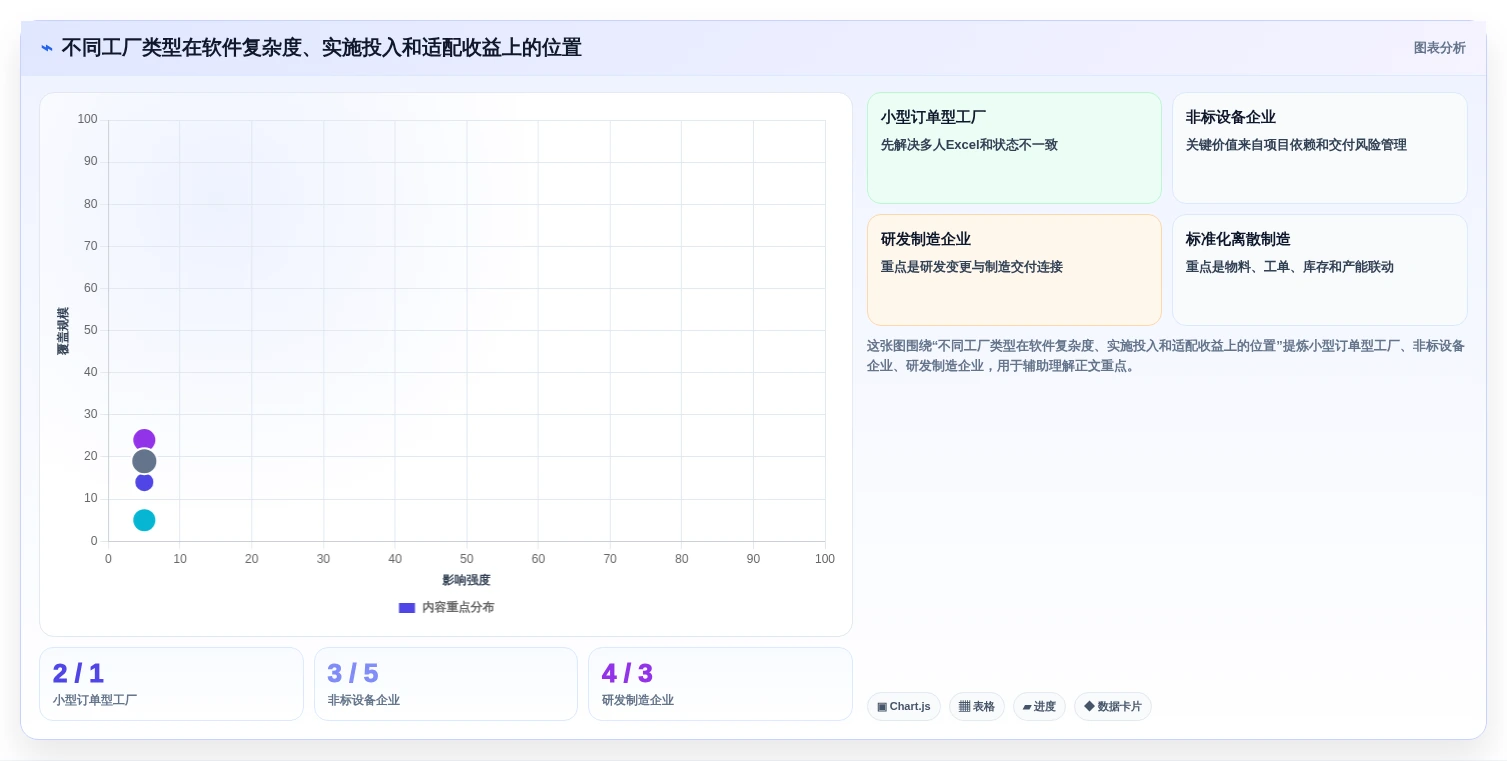Select the Chart.js tag chip

click(x=903, y=707)
